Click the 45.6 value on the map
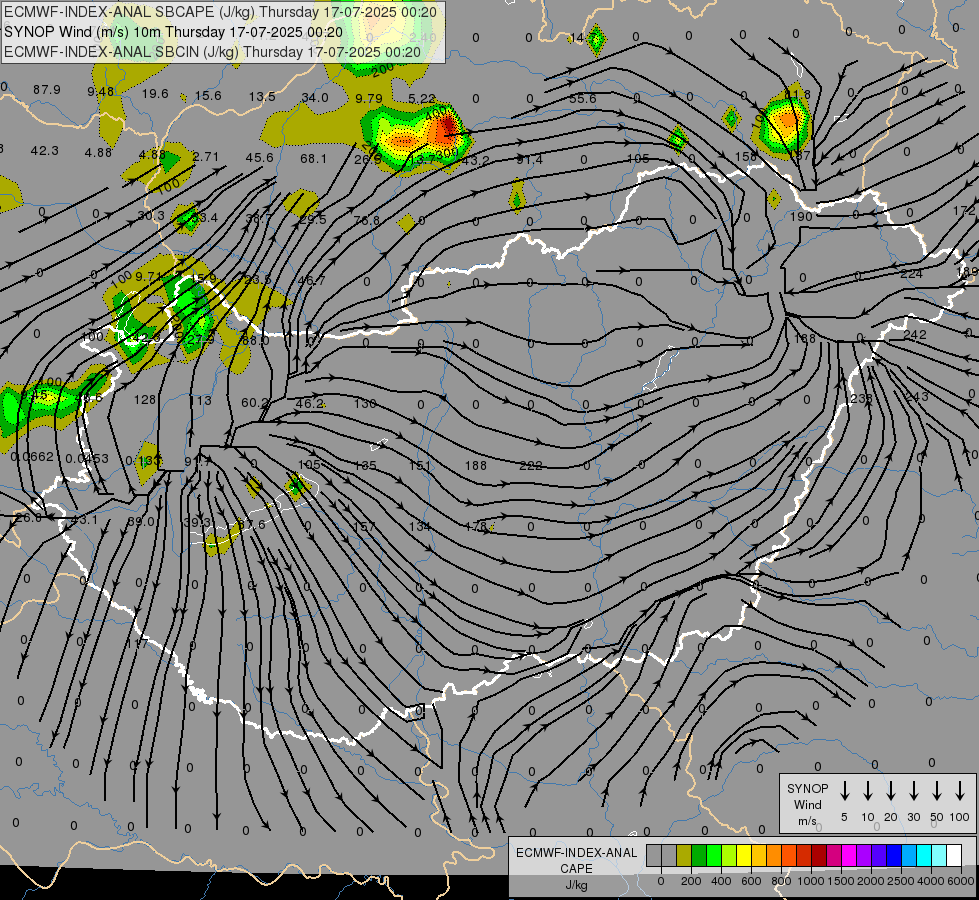Screen dimensions: 979x900 260,157
